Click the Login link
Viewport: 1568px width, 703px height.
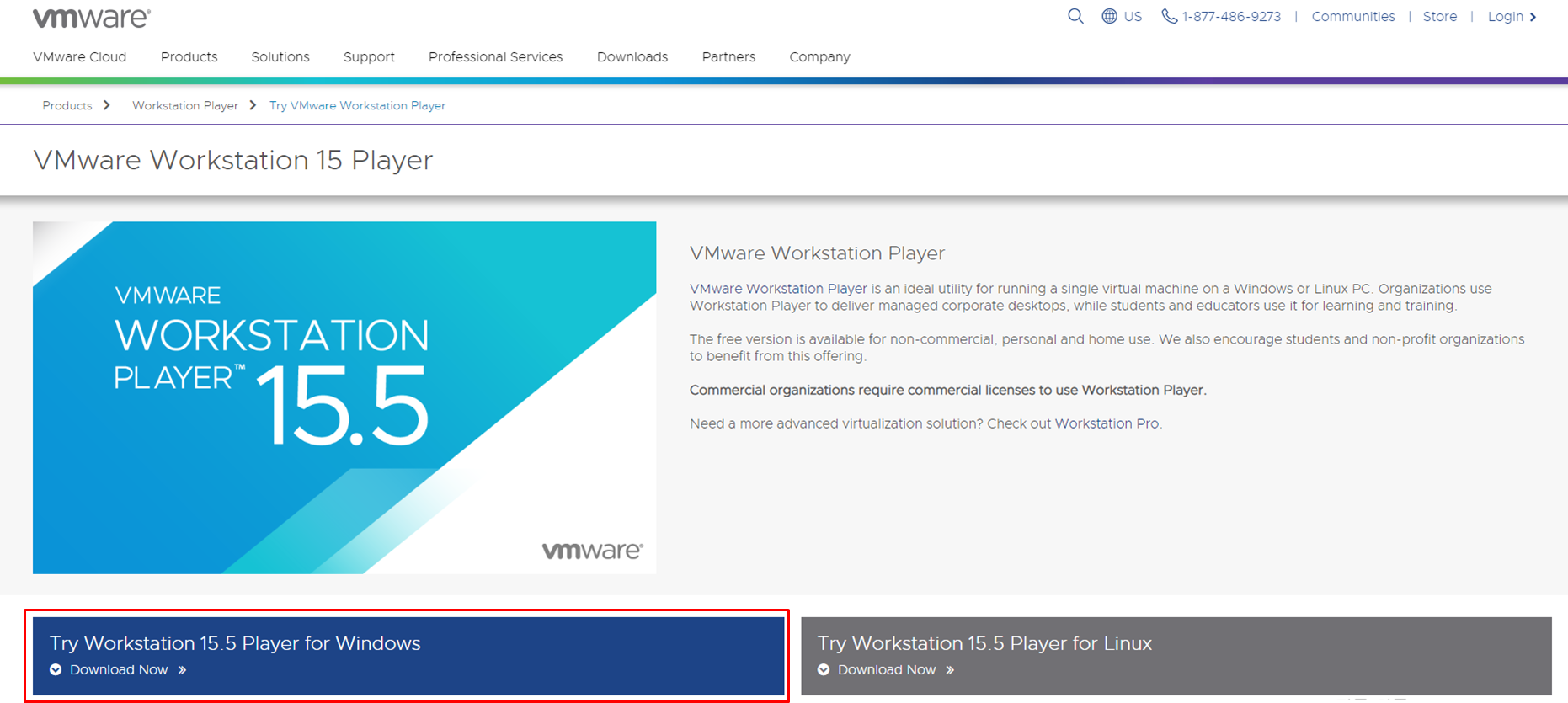point(1506,17)
